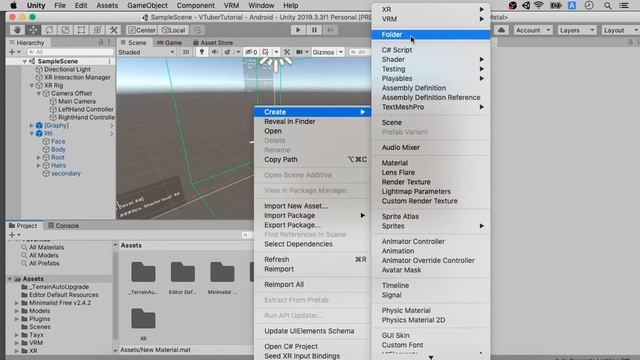Toggle scene lighting bulb icon
Screen dimensions: 640x360
[x=202, y=52]
